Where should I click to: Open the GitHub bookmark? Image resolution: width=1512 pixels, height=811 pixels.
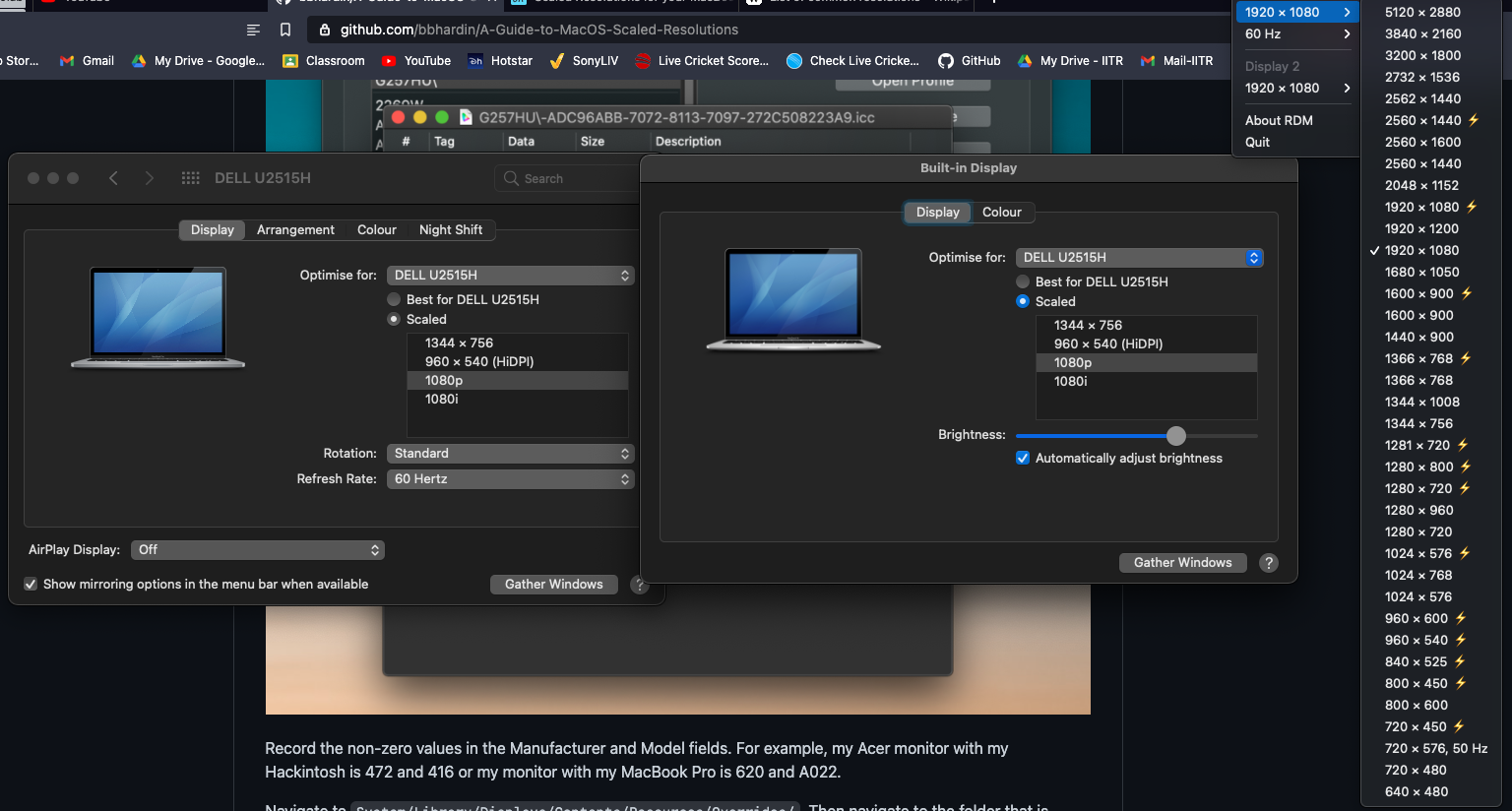point(969,60)
